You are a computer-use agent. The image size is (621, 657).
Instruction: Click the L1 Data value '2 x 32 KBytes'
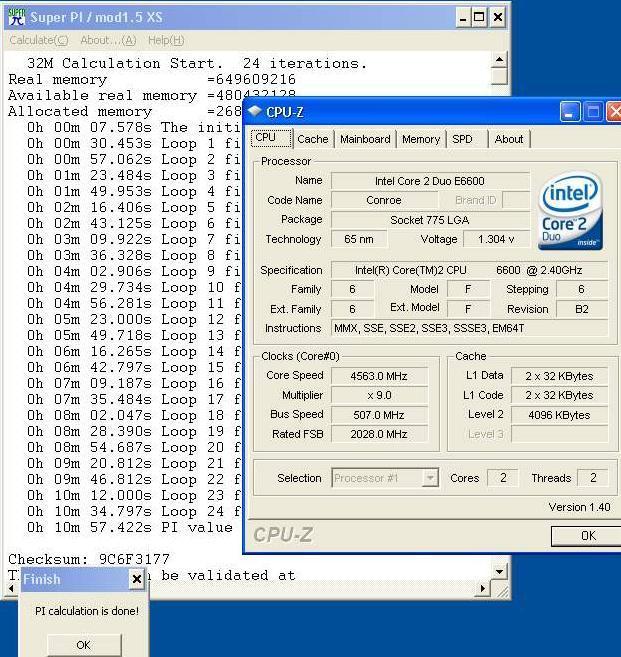point(559,376)
